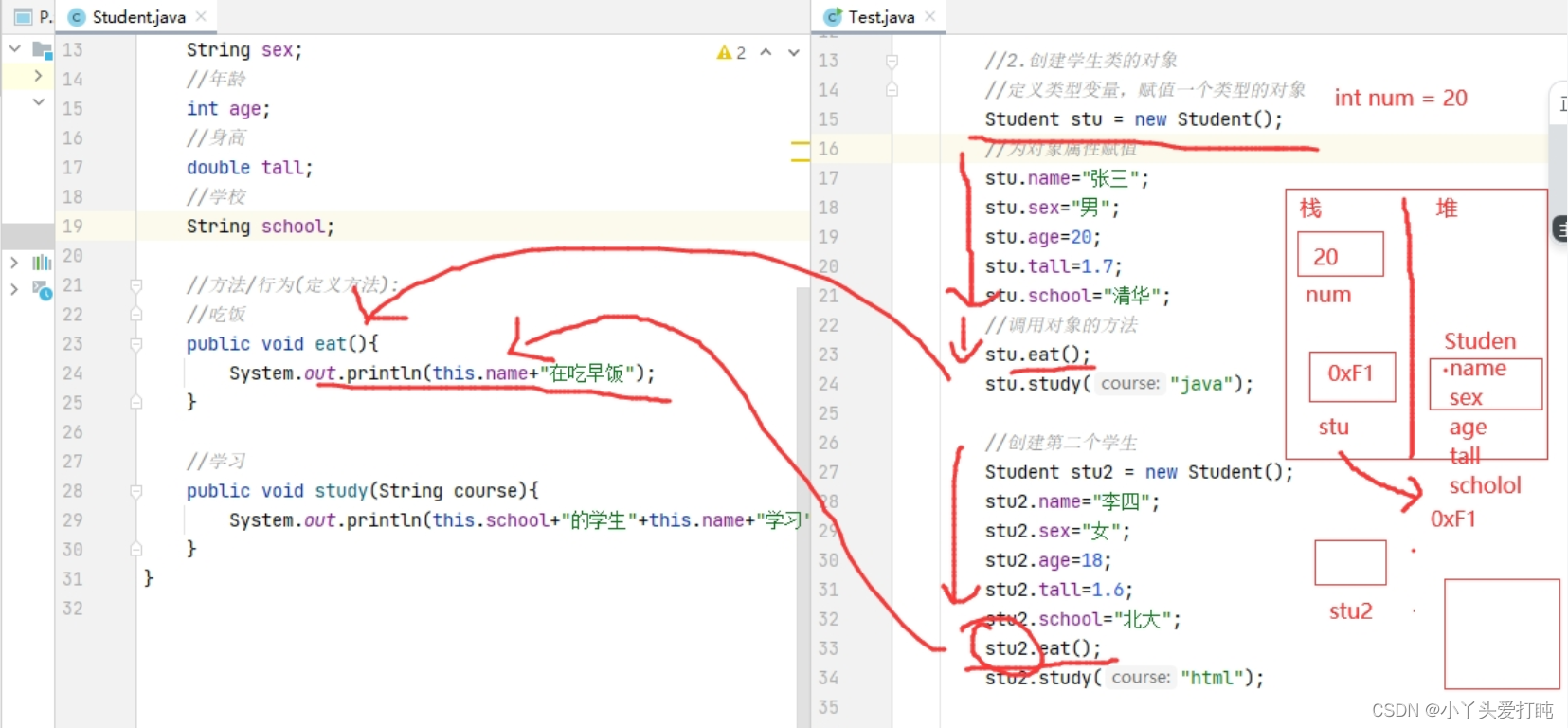Select the project module folder icon
1568x728 pixels.
43,49
